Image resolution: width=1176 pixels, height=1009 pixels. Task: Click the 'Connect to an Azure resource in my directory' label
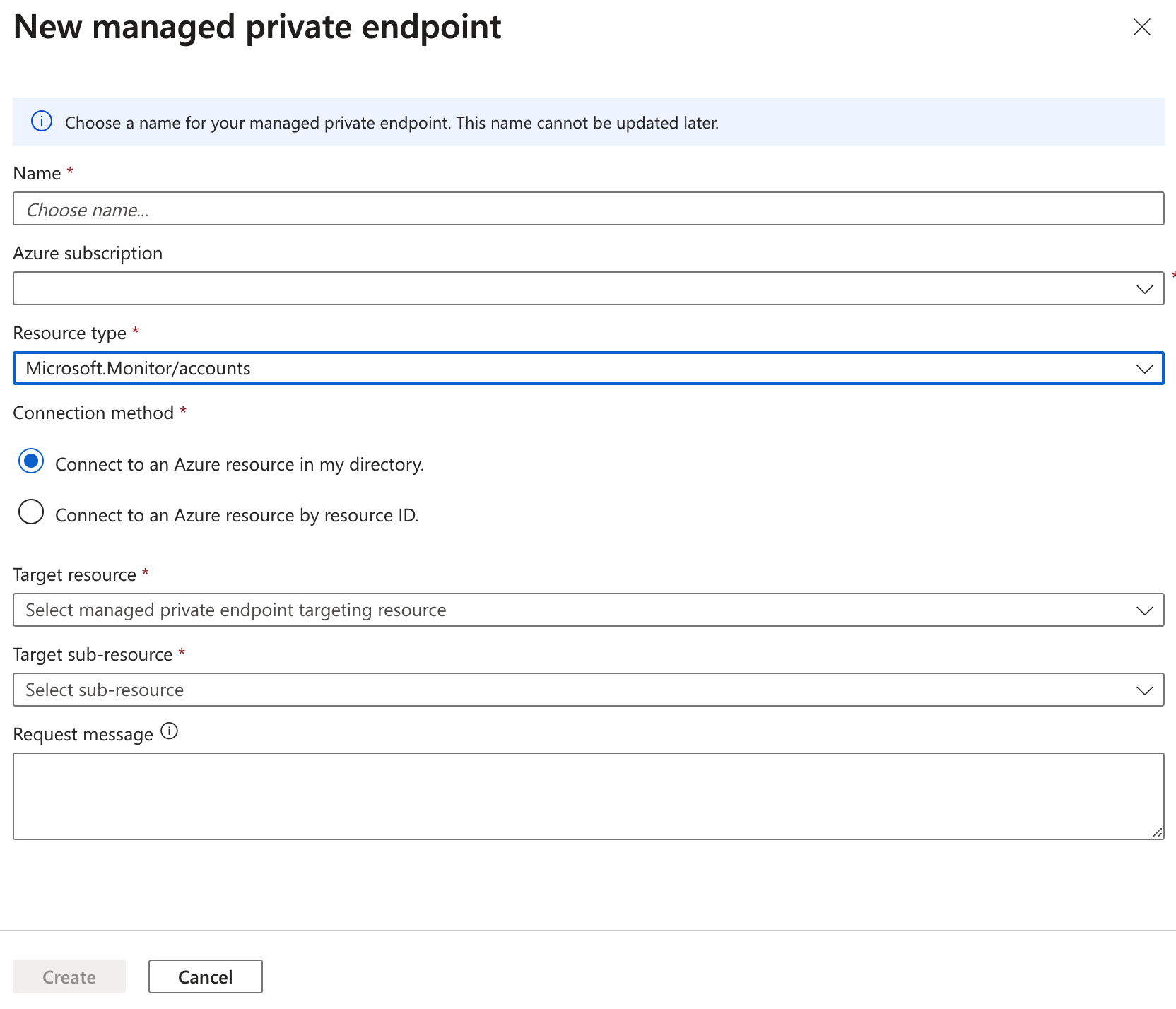click(240, 465)
